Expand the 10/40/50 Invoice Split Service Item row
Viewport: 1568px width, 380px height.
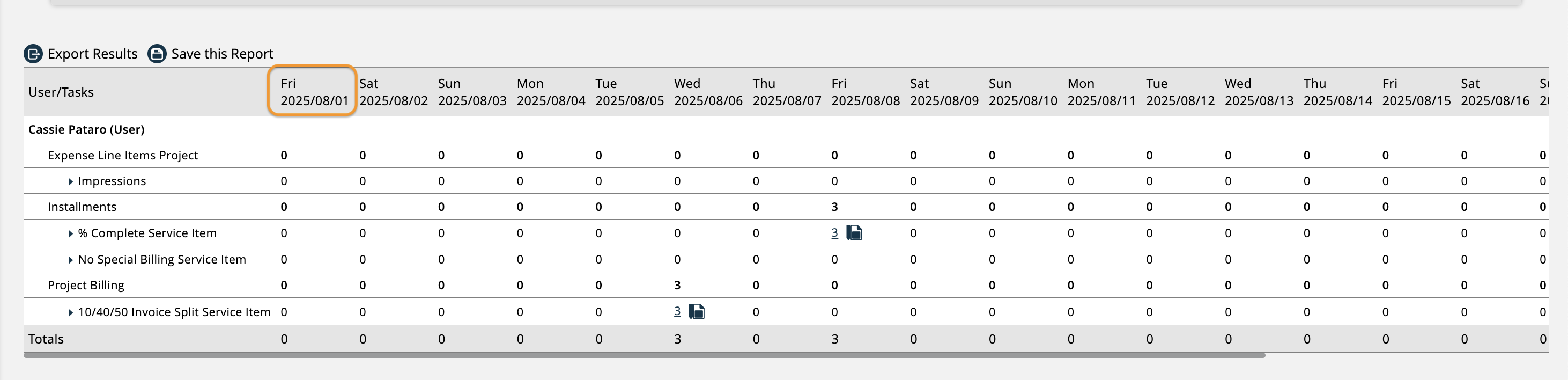click(70, 311)
